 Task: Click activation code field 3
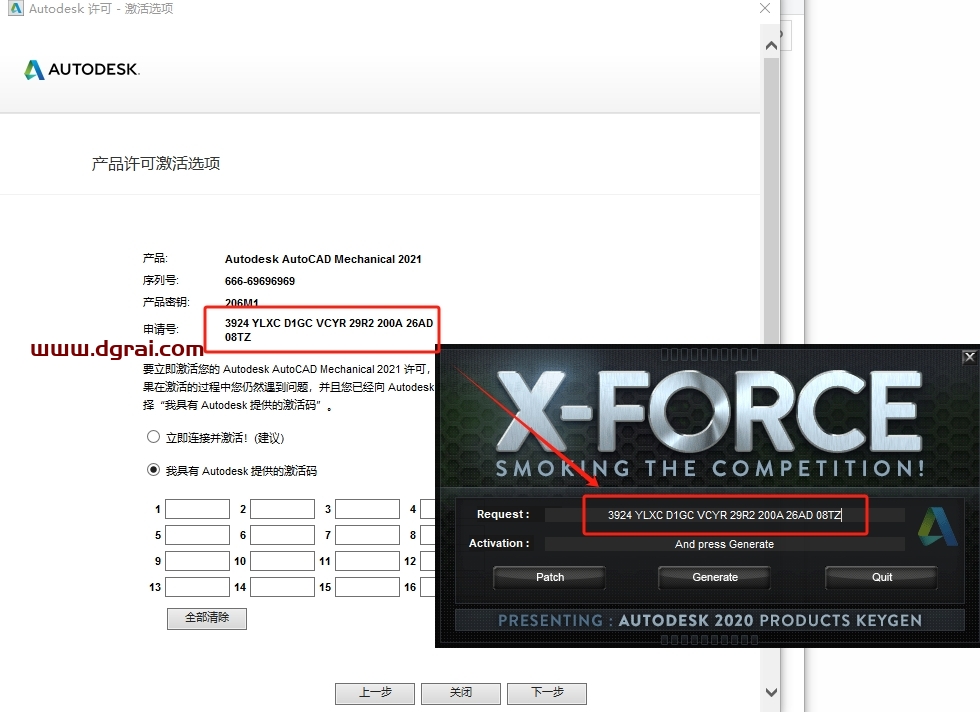coord(368,509)
